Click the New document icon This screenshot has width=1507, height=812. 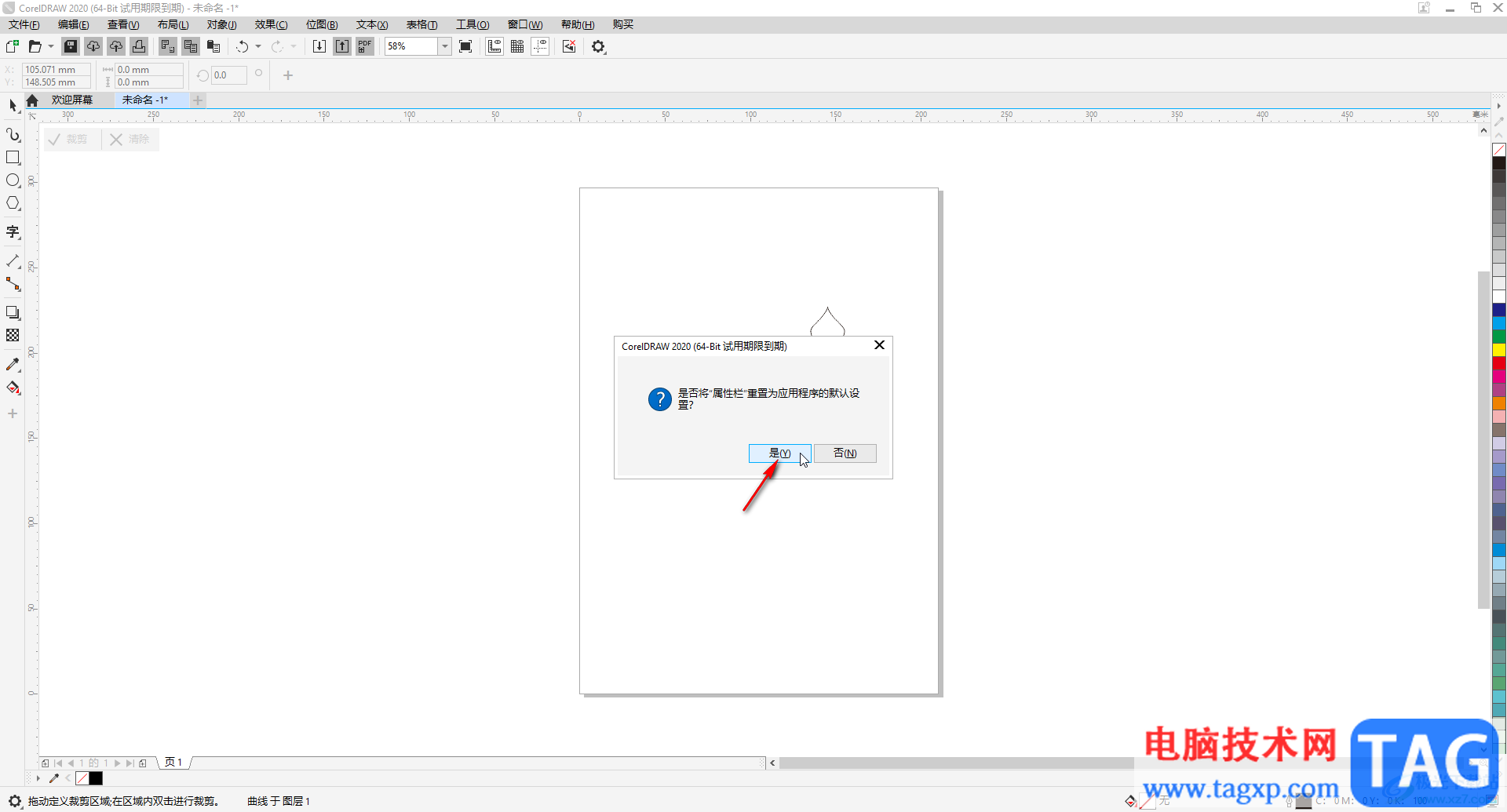[13, 46]
